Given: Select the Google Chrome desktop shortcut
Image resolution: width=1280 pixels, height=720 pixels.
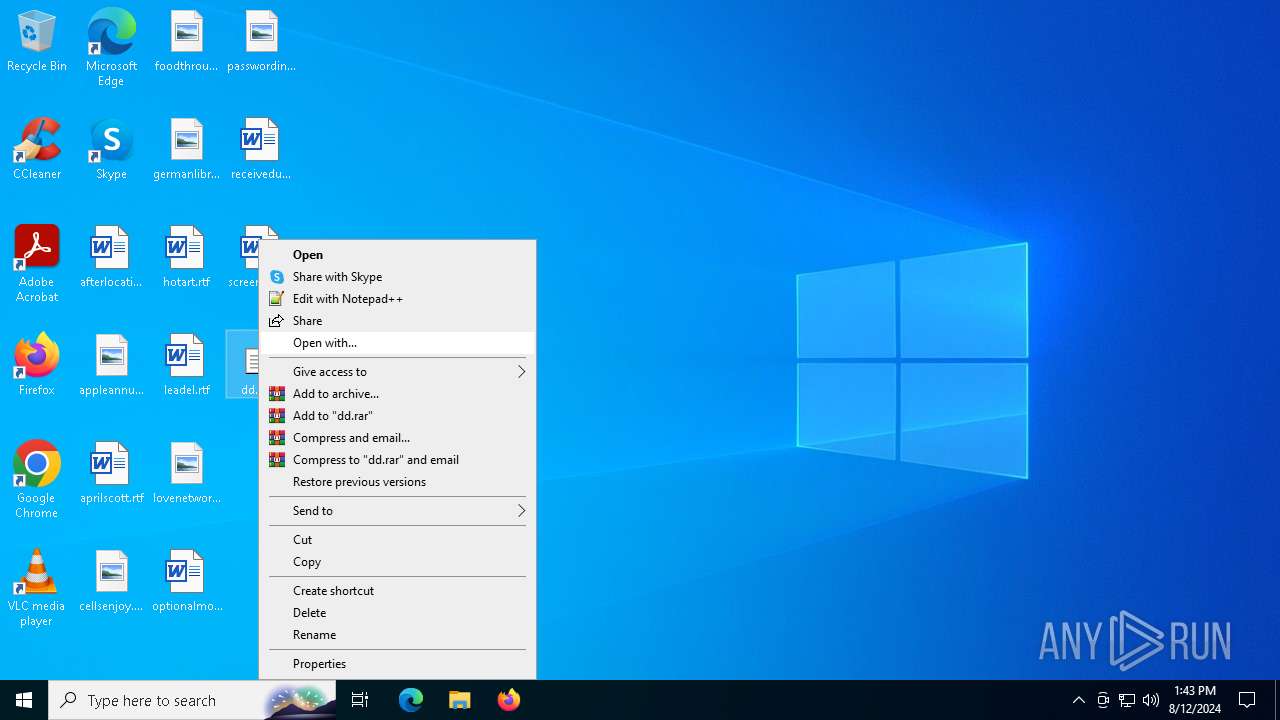Looking at the screenshot, I should (x=37, y=480).
